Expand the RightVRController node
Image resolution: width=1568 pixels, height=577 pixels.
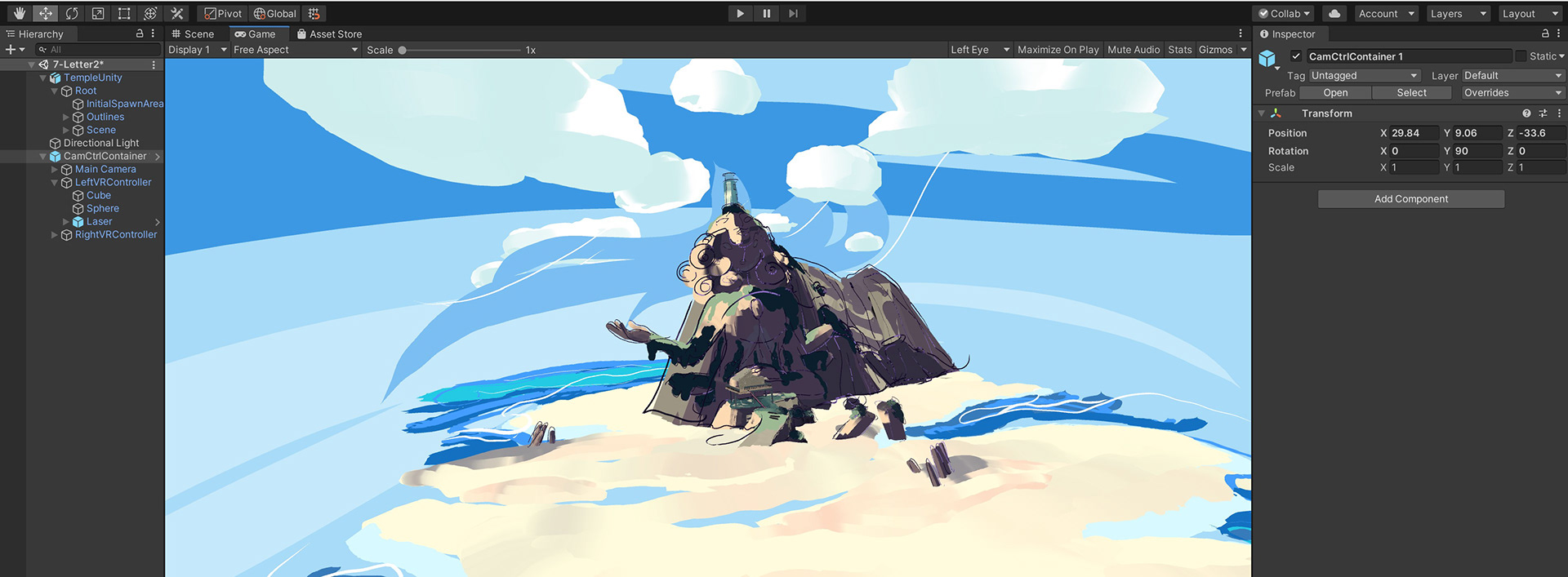(x=55, y=234)
